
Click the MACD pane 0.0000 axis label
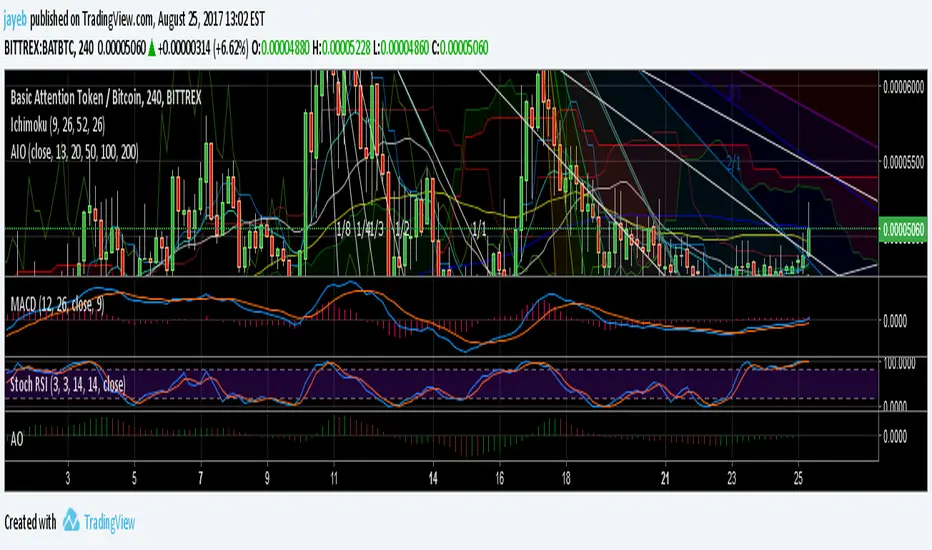tap(895, 321)
